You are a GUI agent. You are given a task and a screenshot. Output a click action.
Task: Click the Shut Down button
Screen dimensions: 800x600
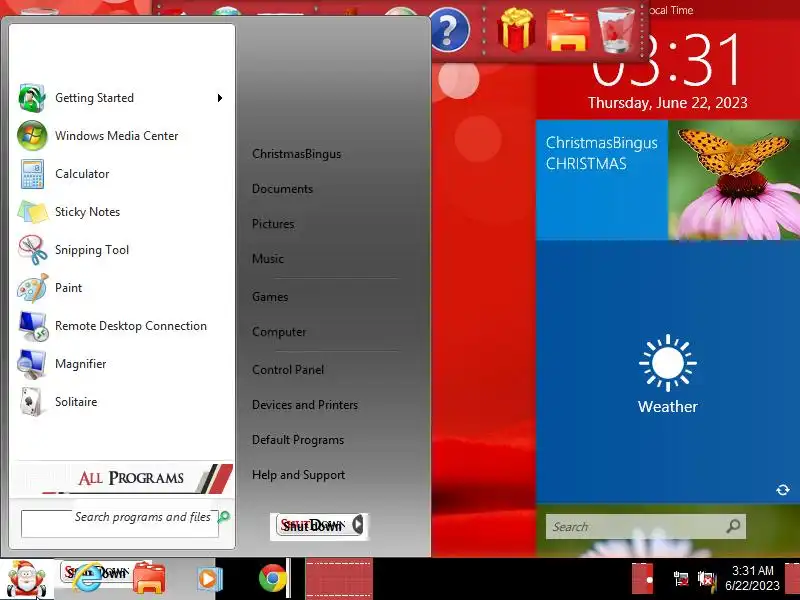click(313, 525)
